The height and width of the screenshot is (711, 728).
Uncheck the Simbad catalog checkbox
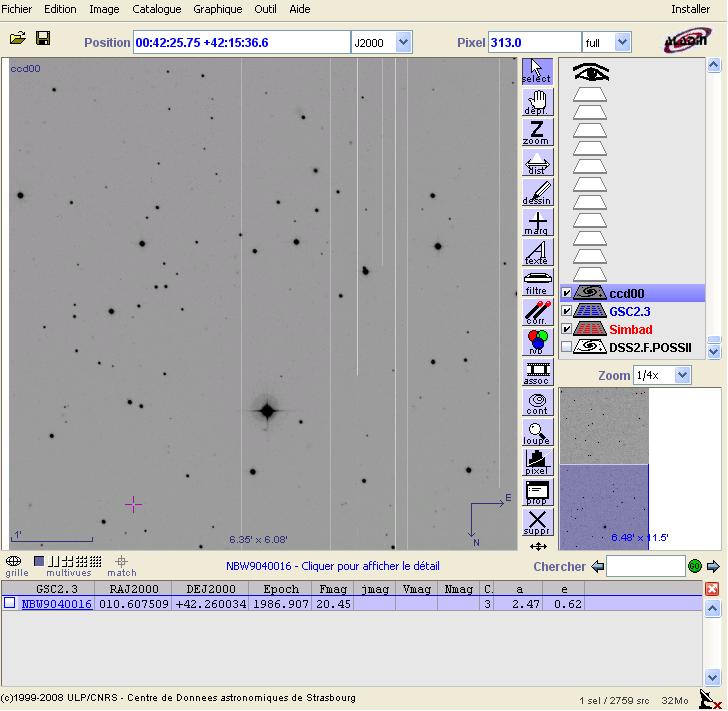(566, 329)
